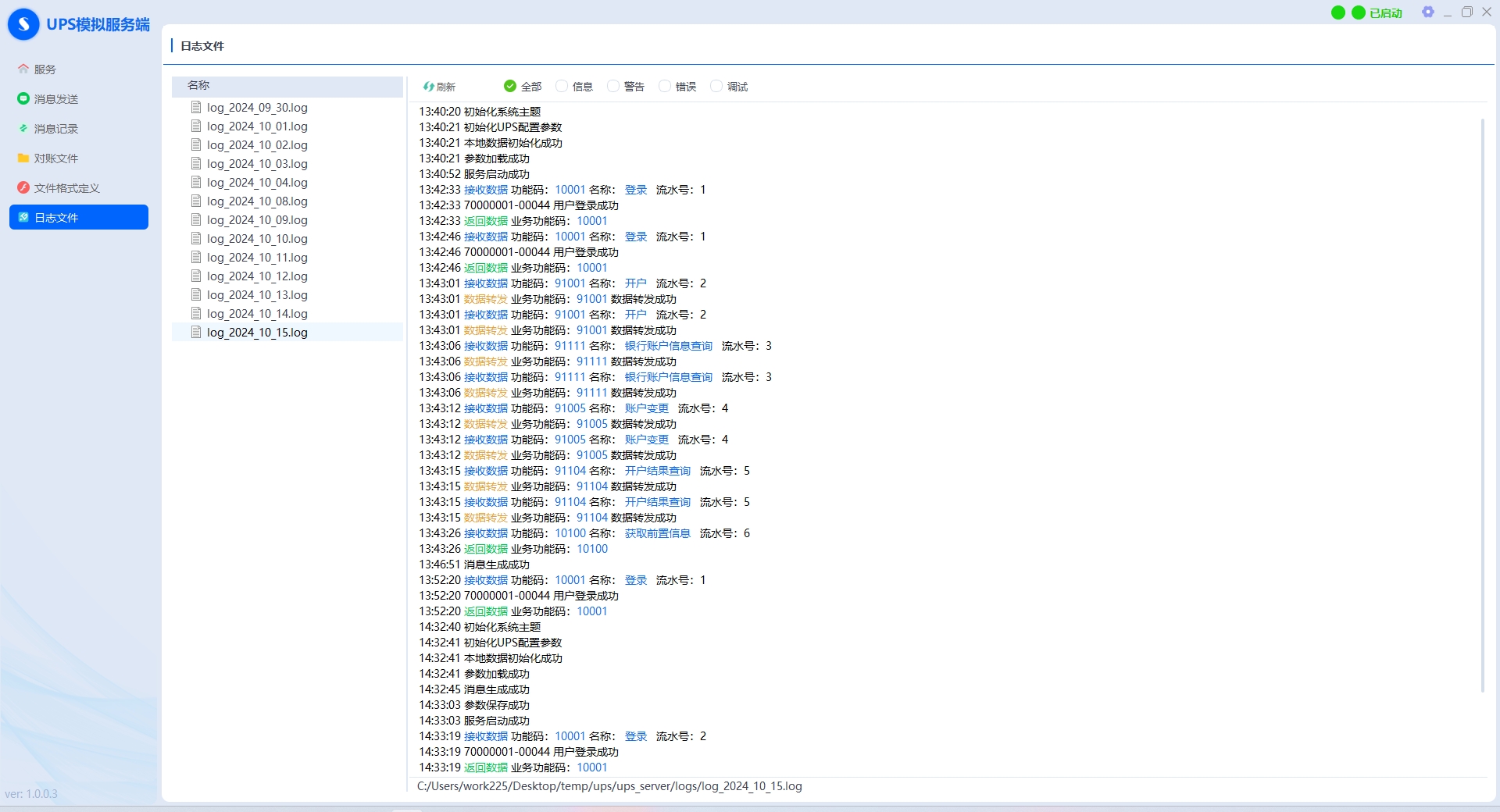This screenshot has height=812, width=1500.
Task: Open log_2024_10_09.log file
Action: click(x=287, y=220)
